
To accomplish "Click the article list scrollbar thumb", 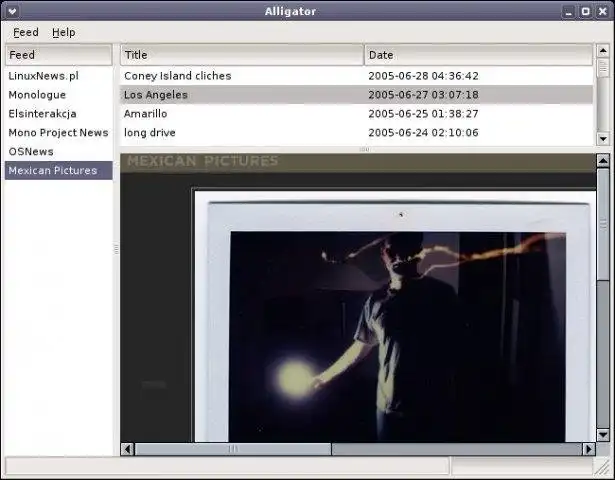I will click(603, 68).
